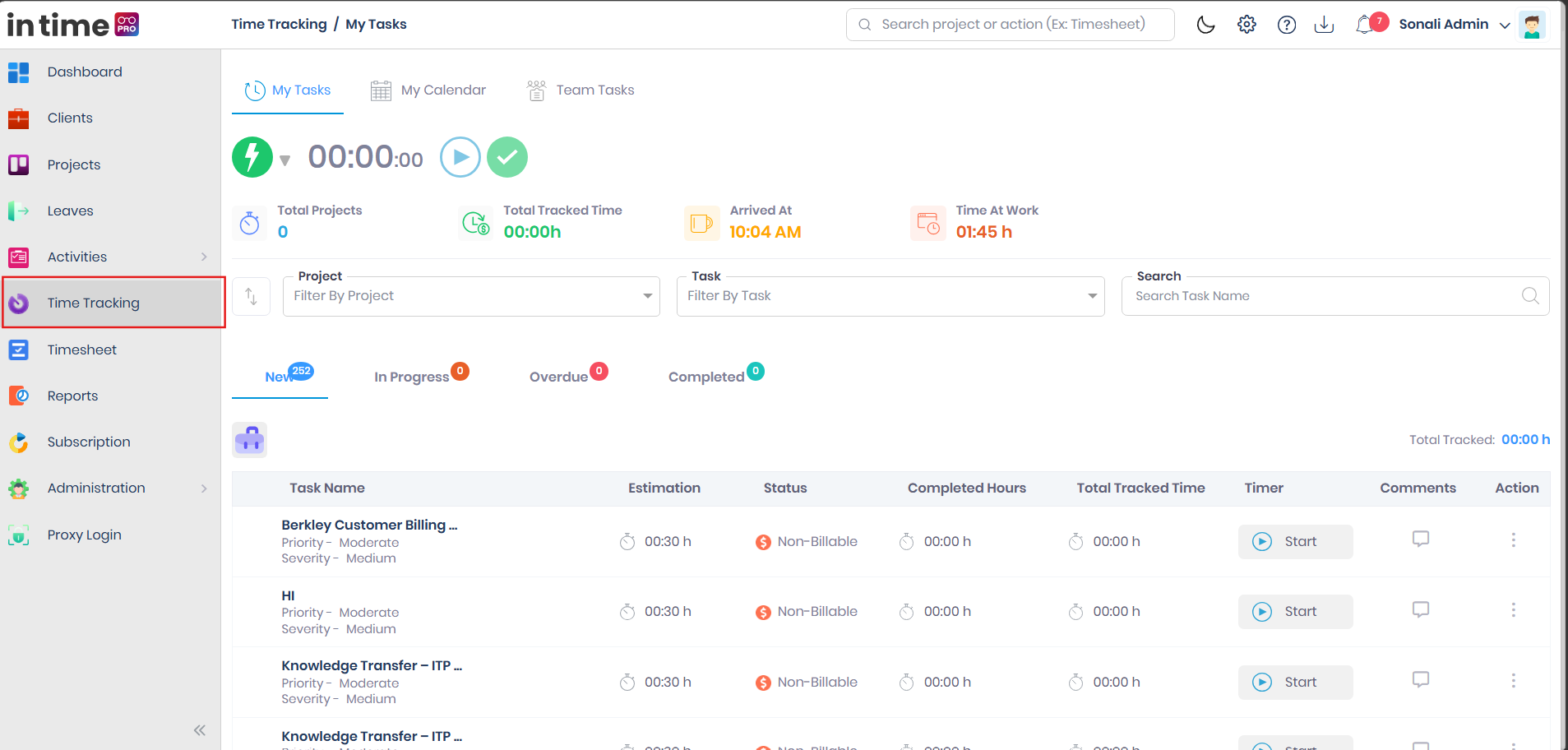Open comments for first Knowledge Transfer task

click(1421, 680)
